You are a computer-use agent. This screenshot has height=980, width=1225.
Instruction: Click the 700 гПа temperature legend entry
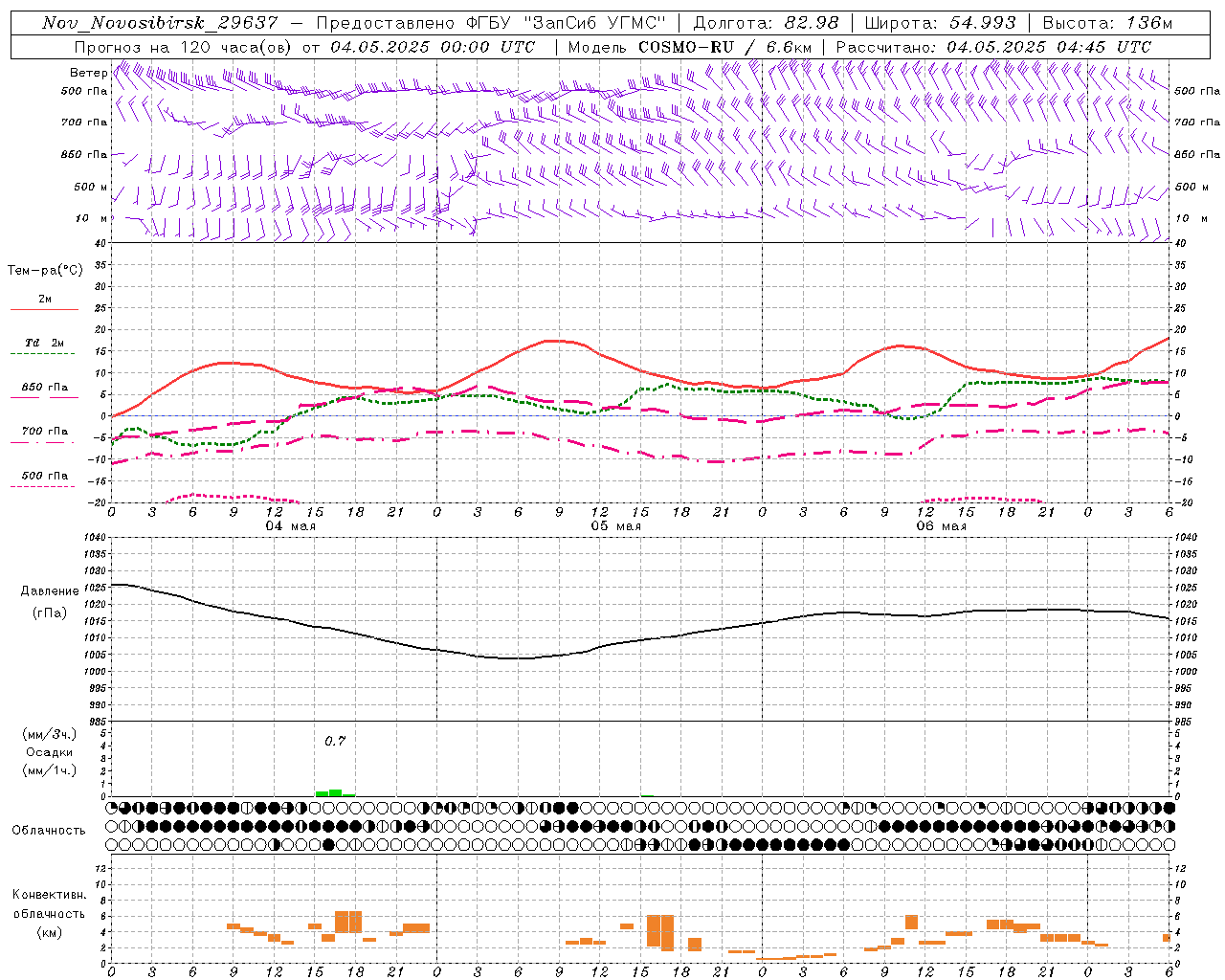[x=45, y=432]
